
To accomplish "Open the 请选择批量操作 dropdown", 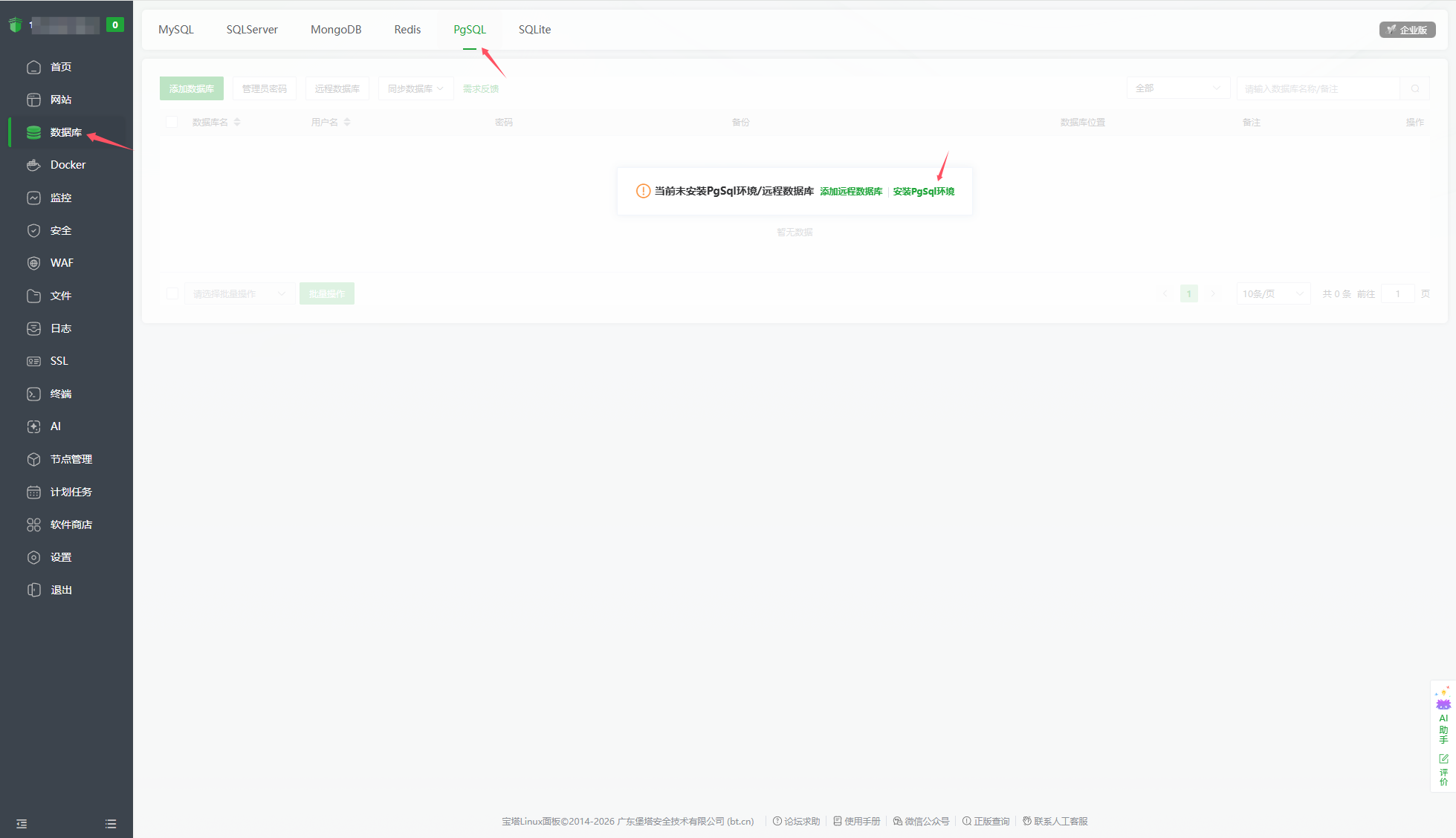I will [239, 293].
